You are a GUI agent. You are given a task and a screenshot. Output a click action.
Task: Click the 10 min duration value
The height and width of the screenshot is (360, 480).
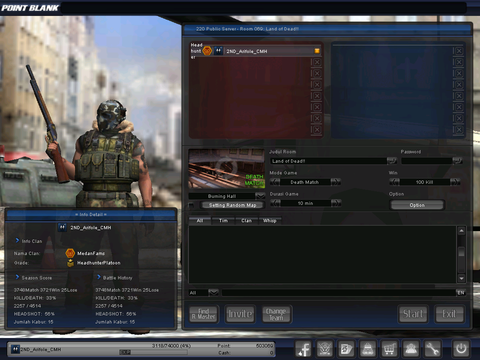(x=305, y=203)
